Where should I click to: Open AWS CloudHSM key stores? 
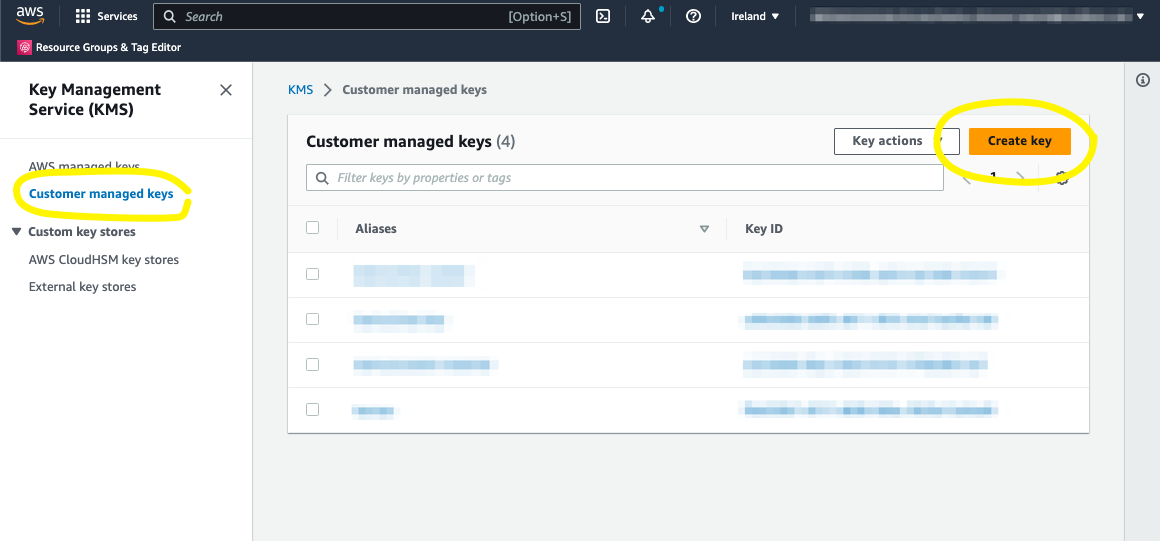pyautogui.click(x=104, y=260)
